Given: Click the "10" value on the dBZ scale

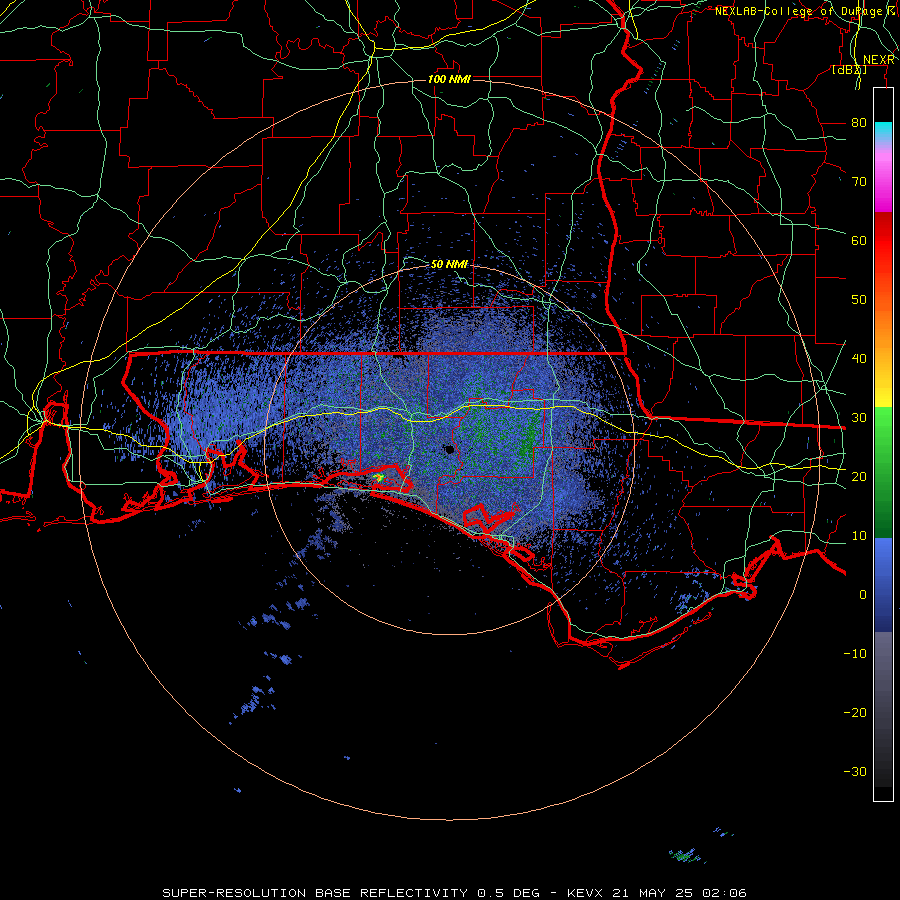Looking at the screenshot, I should 859,536.
